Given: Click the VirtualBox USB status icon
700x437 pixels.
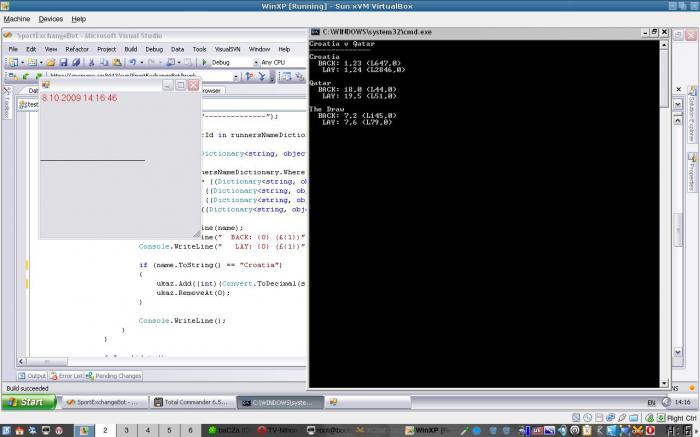Looking at the screenshot, I should (622, 418).
